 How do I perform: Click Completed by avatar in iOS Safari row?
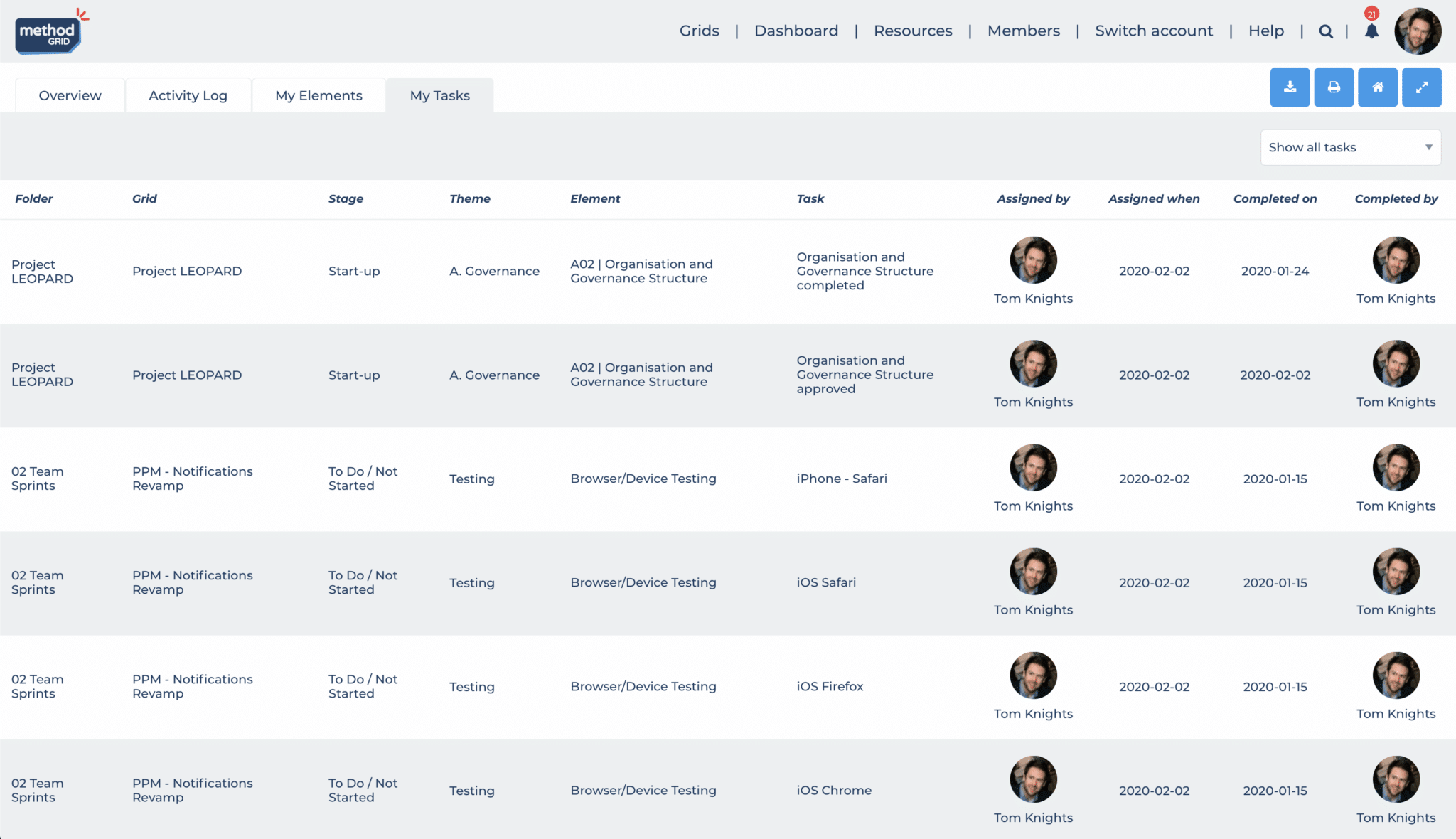tap(1396, 572)
